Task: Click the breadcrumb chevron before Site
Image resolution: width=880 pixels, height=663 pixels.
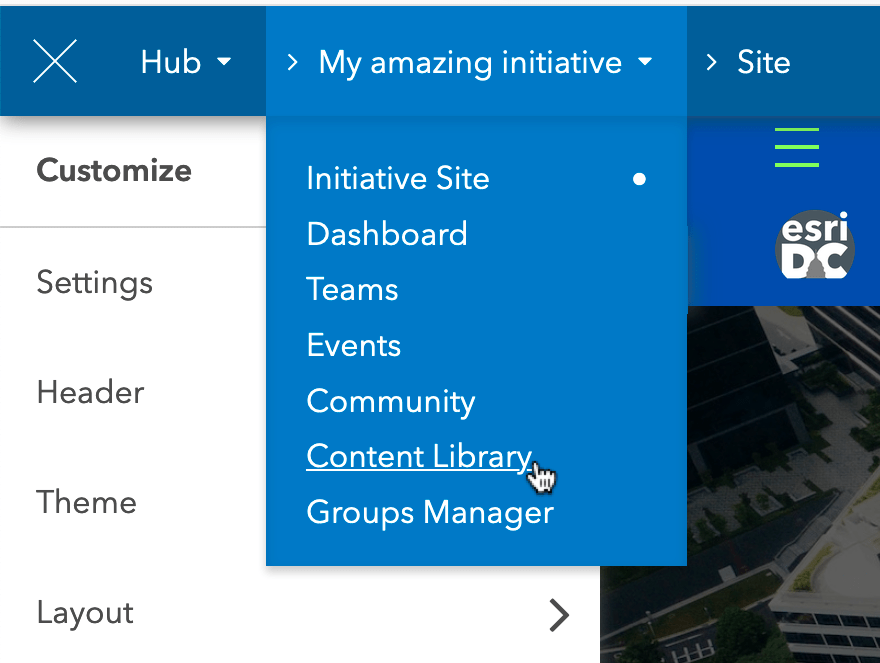Action: click(x=714, y=61)
